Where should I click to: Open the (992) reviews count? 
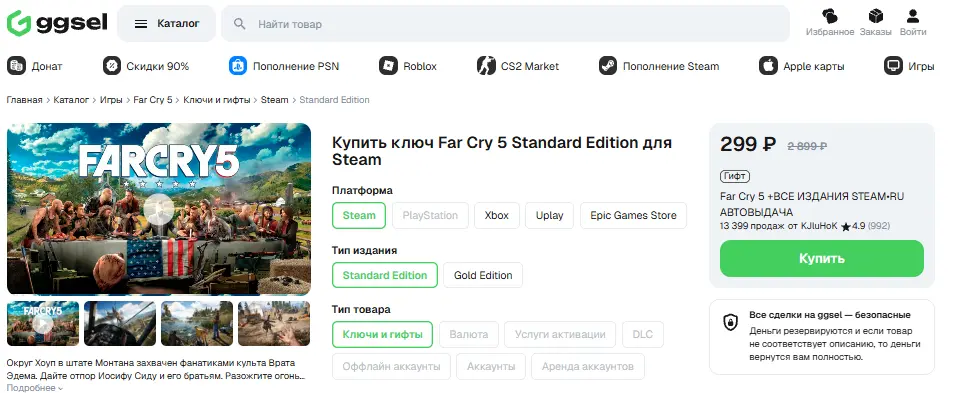[879, 227]
